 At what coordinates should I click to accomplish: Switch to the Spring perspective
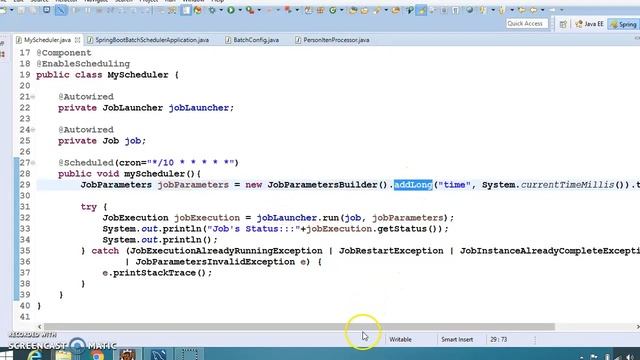point(624,24)
